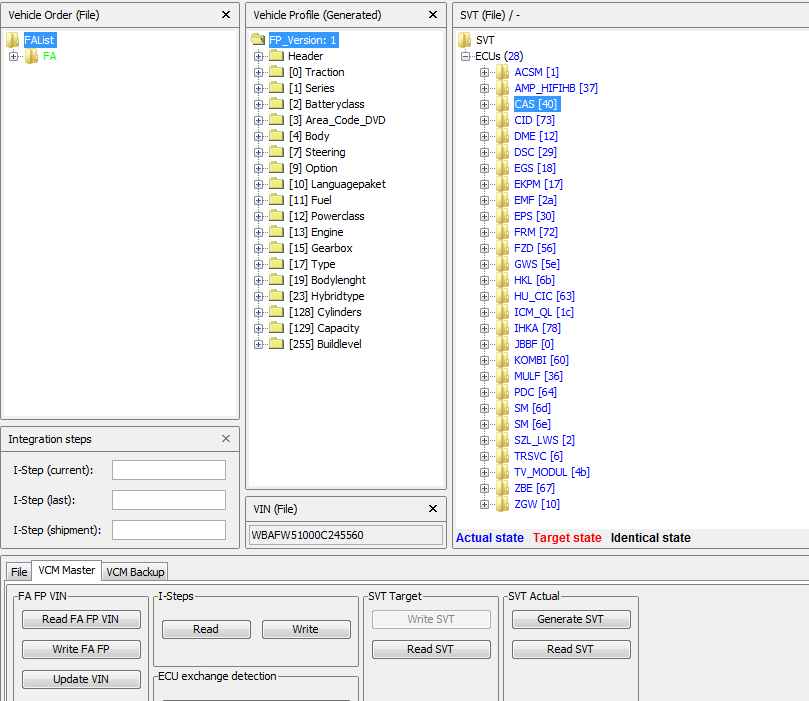Click Read SVT under SVT Actual
The width and height of the screenshot is (809, 701).
571,649
